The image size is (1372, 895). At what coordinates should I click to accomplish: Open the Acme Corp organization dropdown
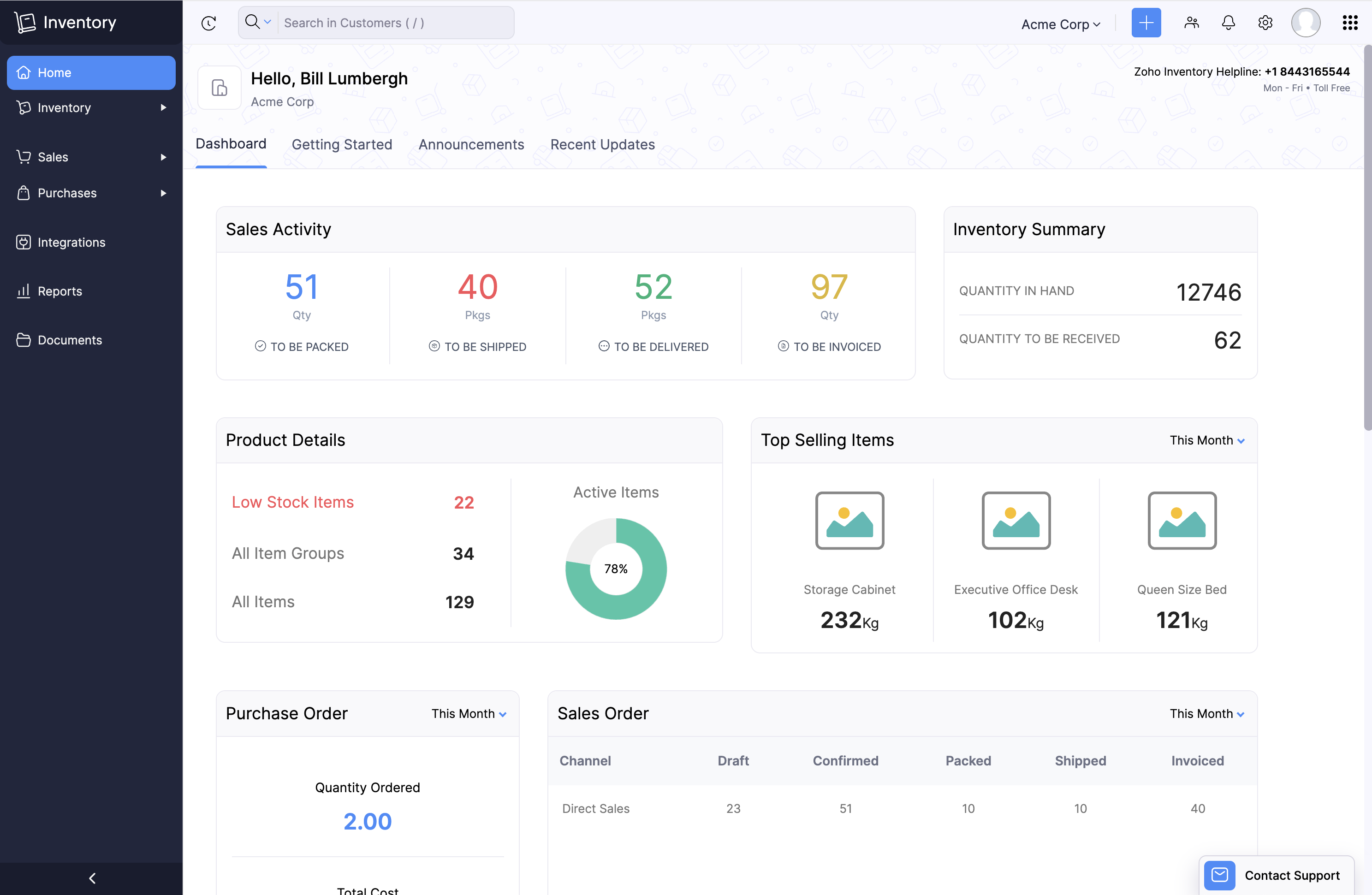[1060, 24]
